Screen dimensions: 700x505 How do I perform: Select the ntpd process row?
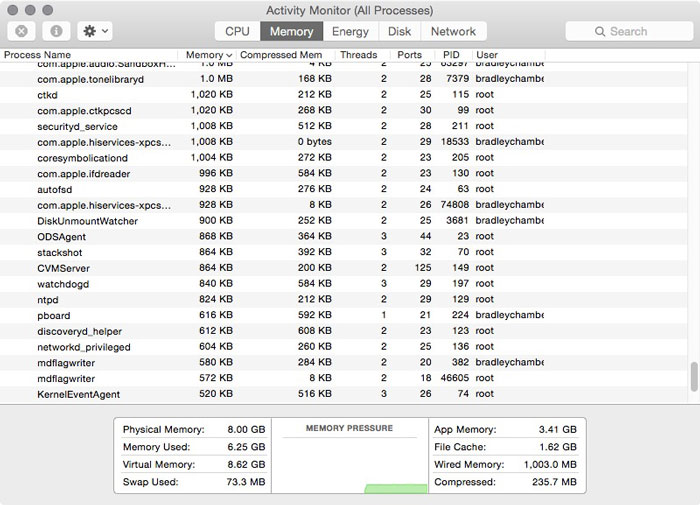[x=343, y=299]
